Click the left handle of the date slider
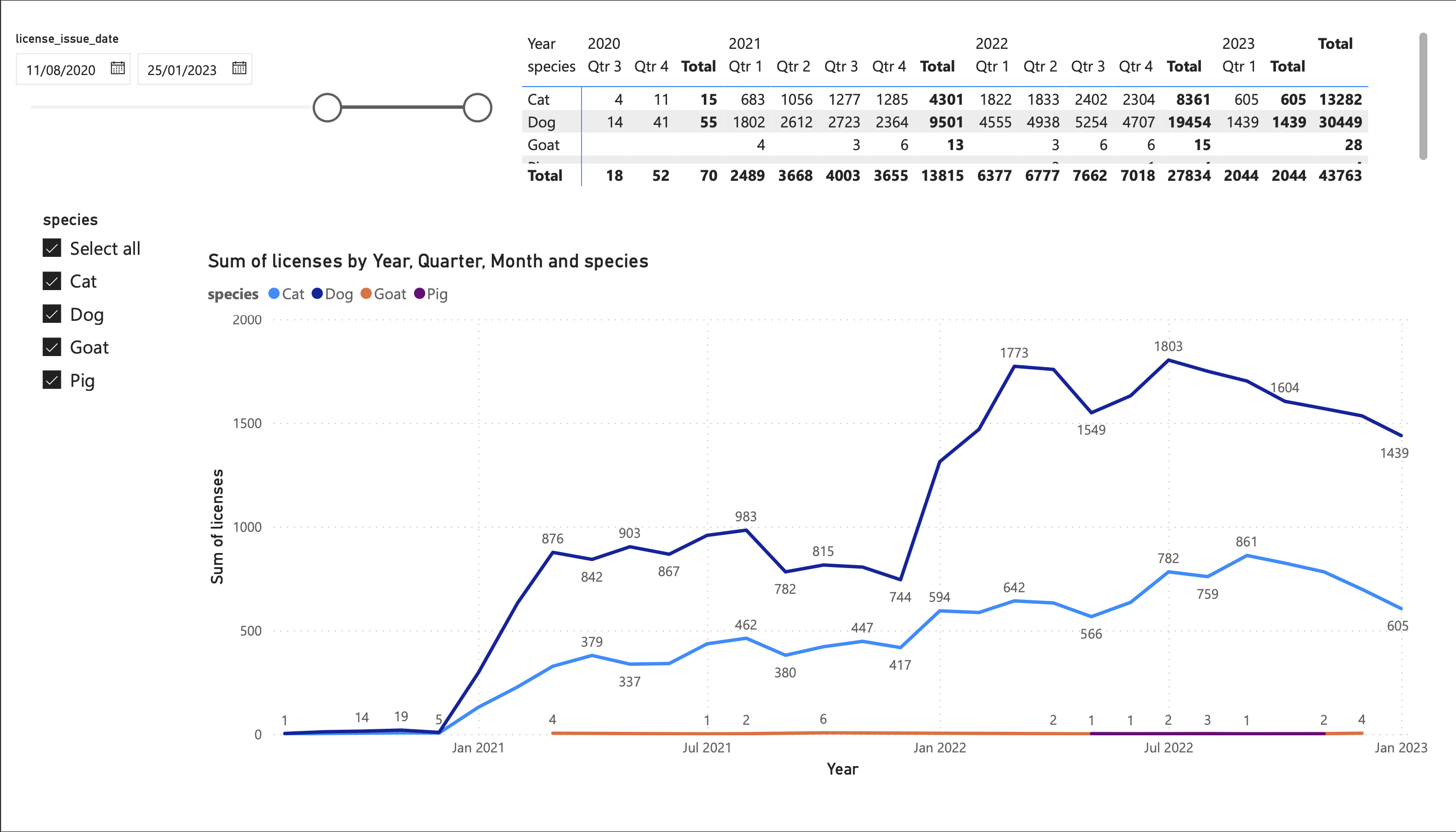Image resolution: width=1456 pixels, height=832 pixels. coord(327,107)
